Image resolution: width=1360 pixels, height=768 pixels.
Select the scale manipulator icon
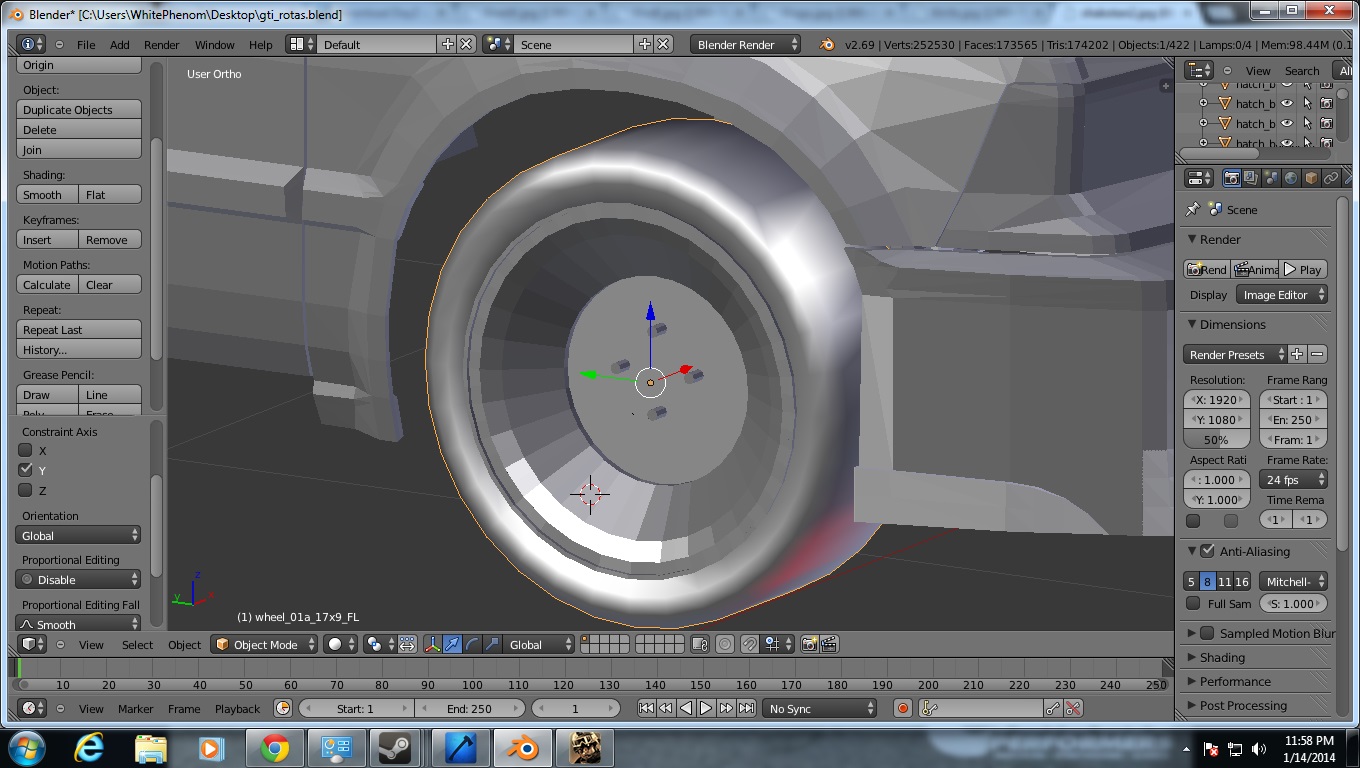tap(491, 644)
